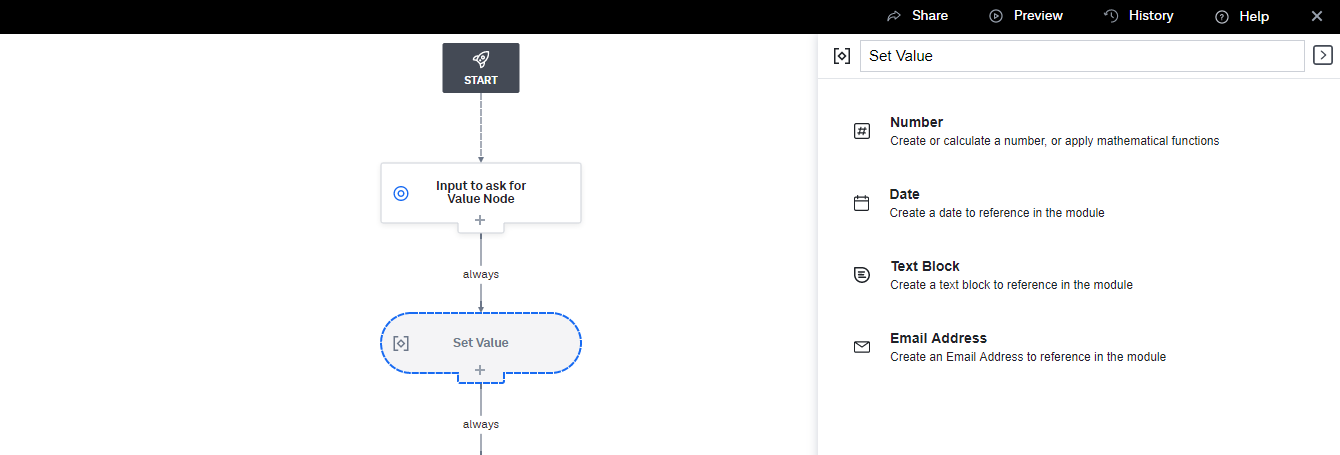Viewport: 1340px width, 455px height.
Task: Click the Set Value node bracket icon
Action: (401, 343)
